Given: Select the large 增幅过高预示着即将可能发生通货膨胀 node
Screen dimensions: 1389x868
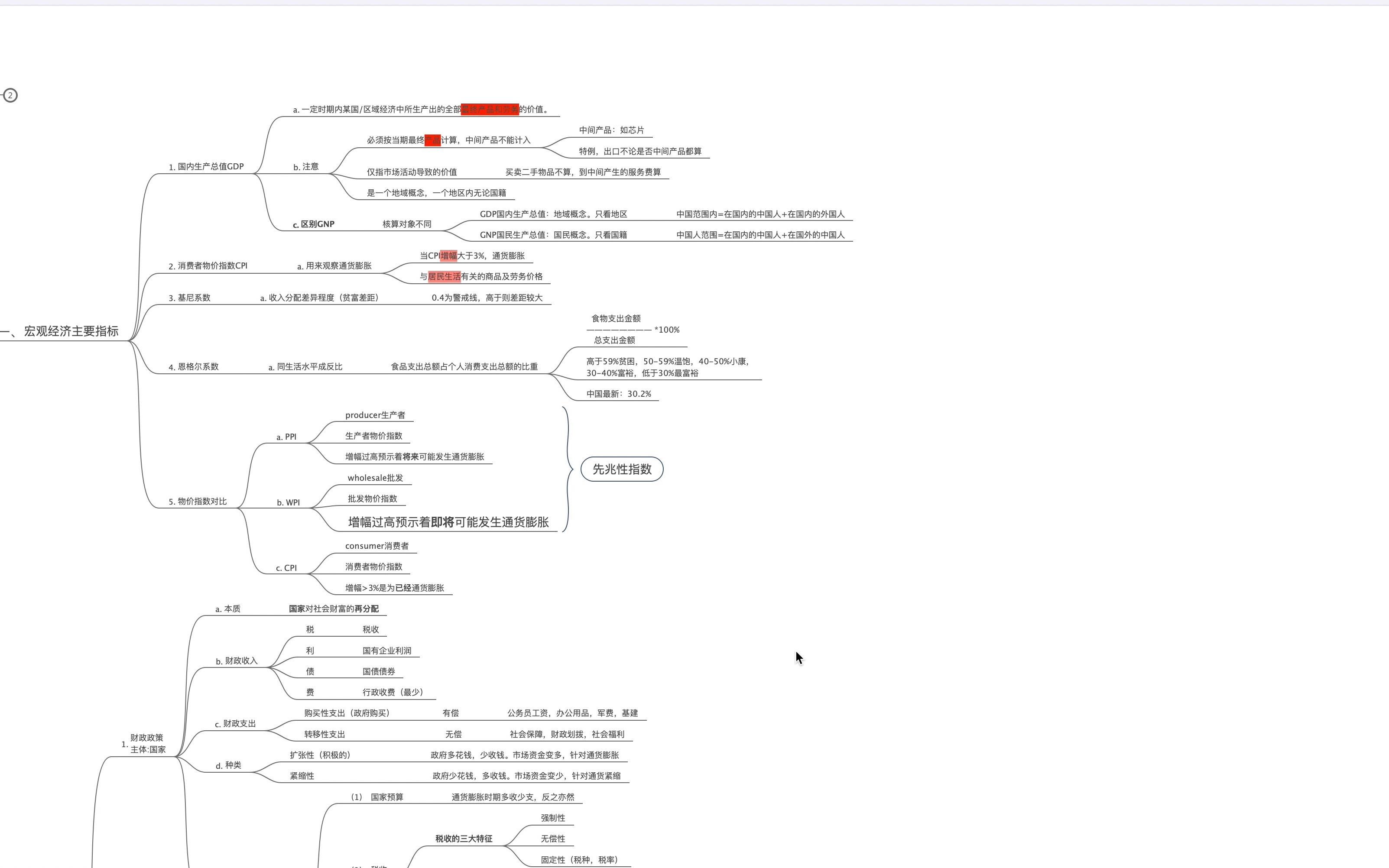Looking at the screenshot, I should pos(448,522).
